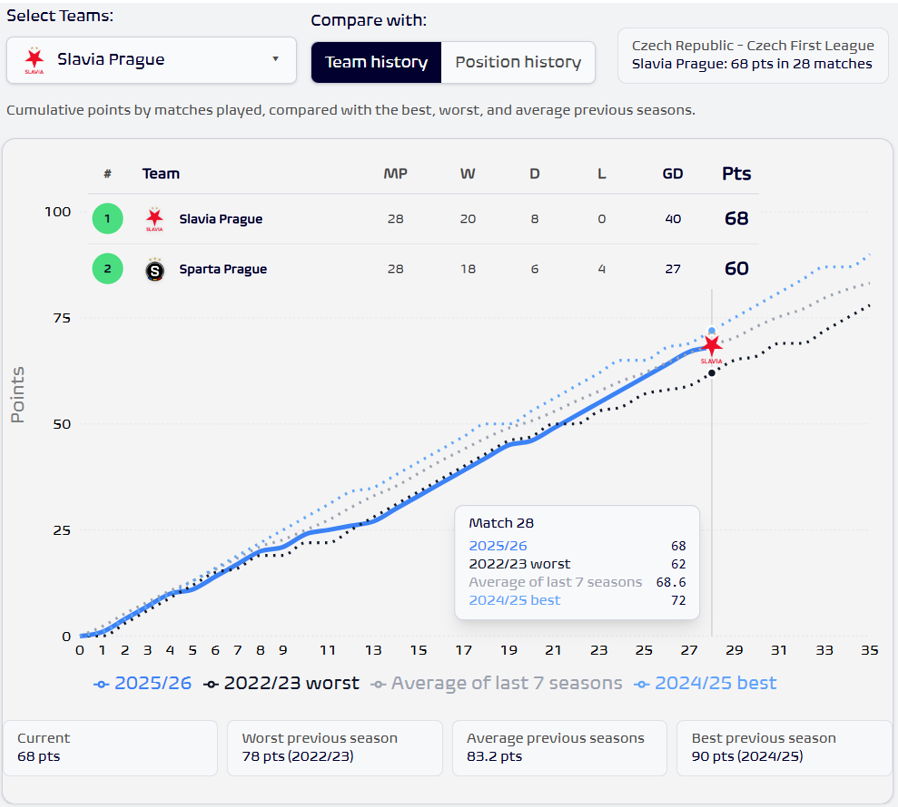This screenshot has height=807, width=898.
Task: Click the highlighted blue data point at match 28
Action: pyautogui.click(x=710, y=330)
